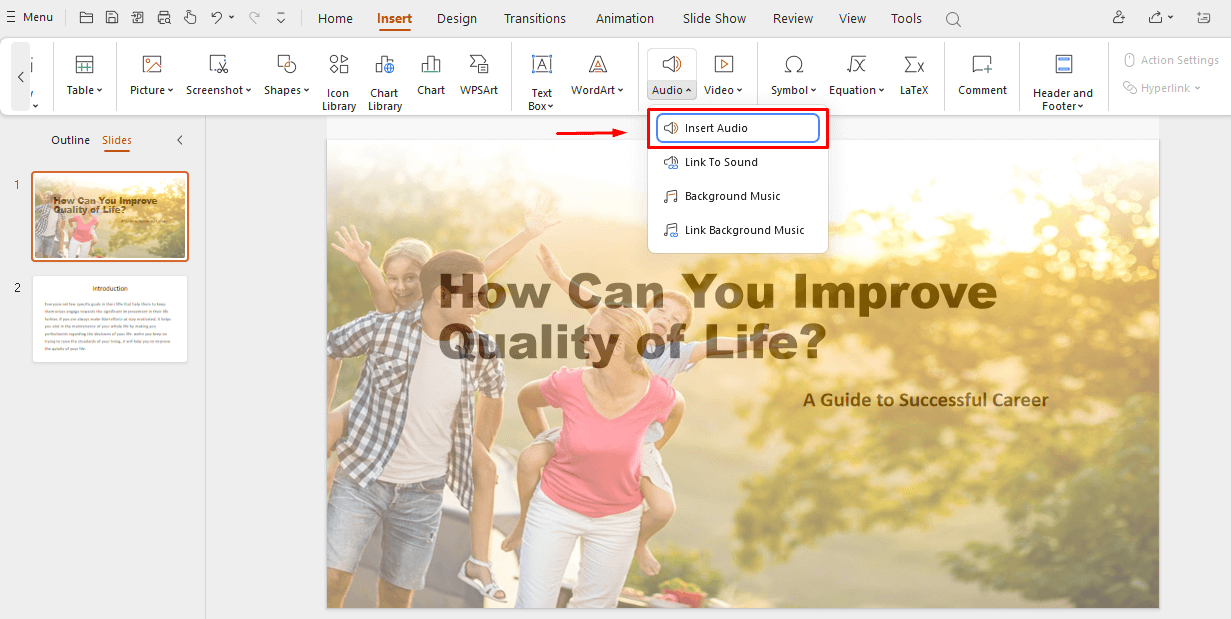Switch to the Outline tab
The height and width of the screenshot is (619, 1231).
tap(70, 140)
